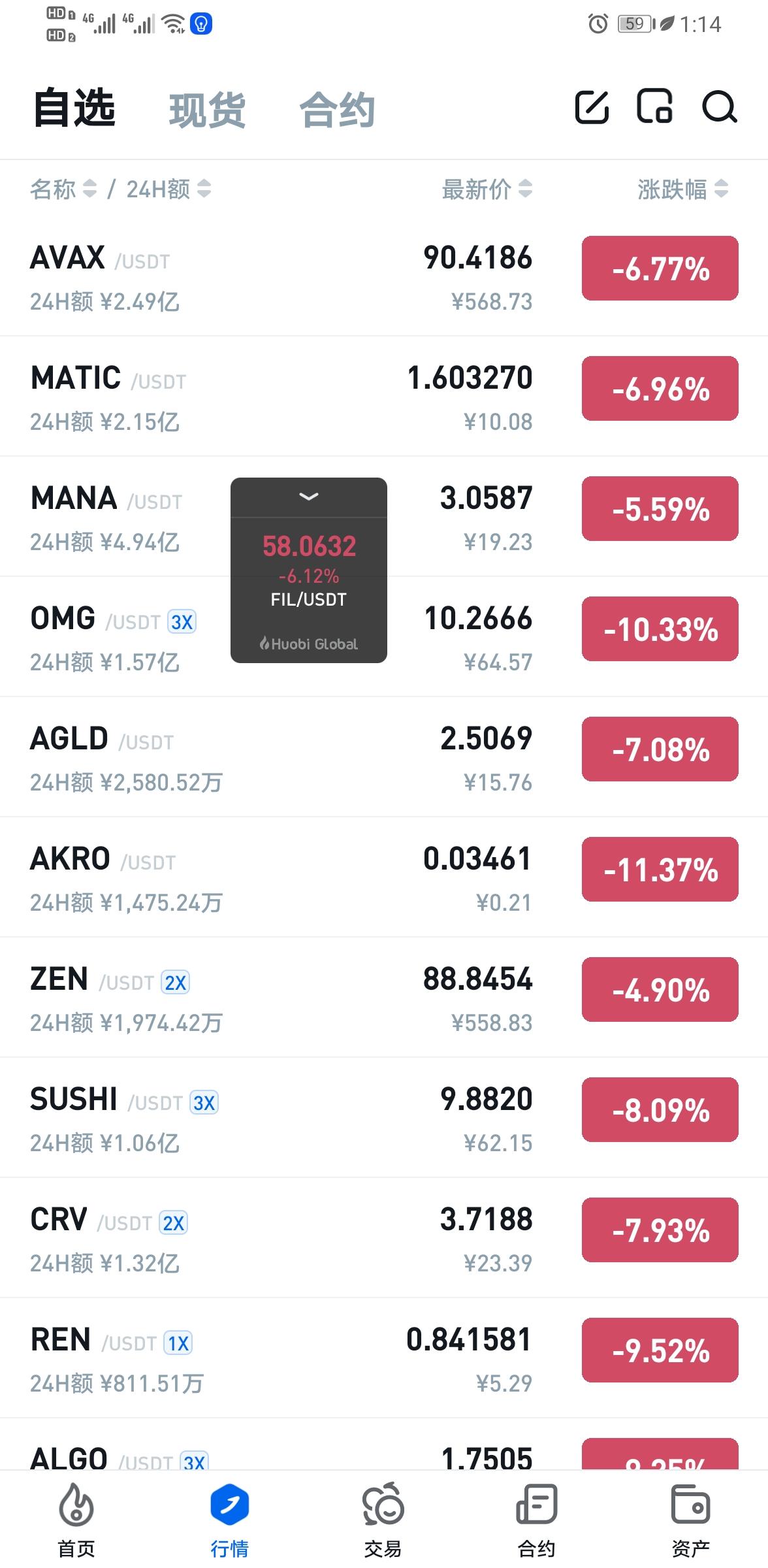Screen dimensions: 768x1568
Task: Sort list by 名称 name
Action: (63, 189)
